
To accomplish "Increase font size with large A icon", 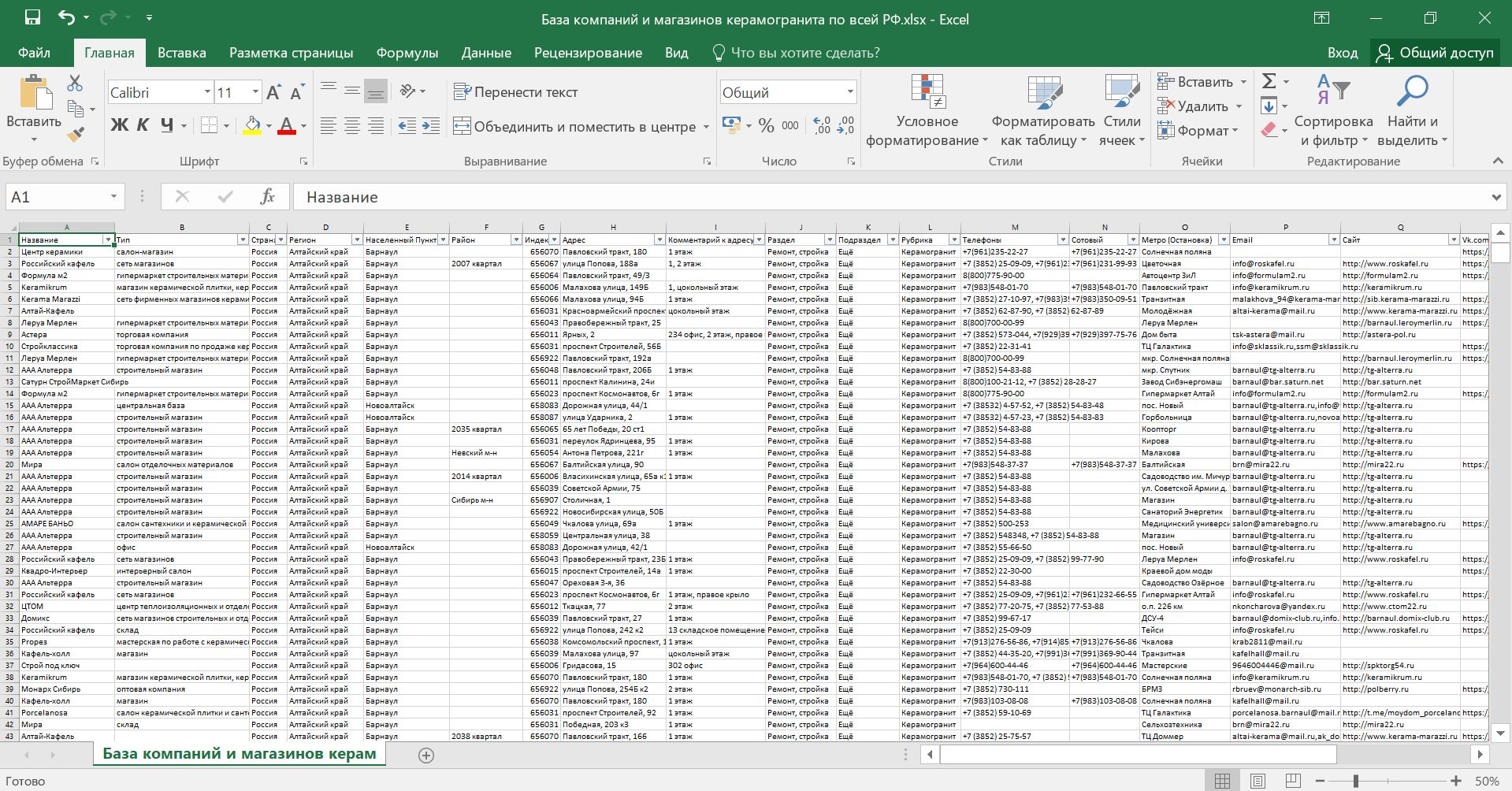I will click(x=273, y=92).
